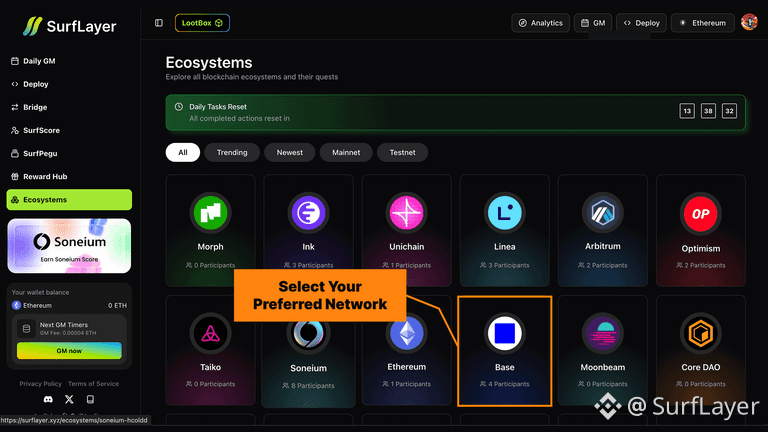Click the Core DAO card name label
Image resolution: width=768 pixels, height=432 pixels.
(x=700, y=367)
